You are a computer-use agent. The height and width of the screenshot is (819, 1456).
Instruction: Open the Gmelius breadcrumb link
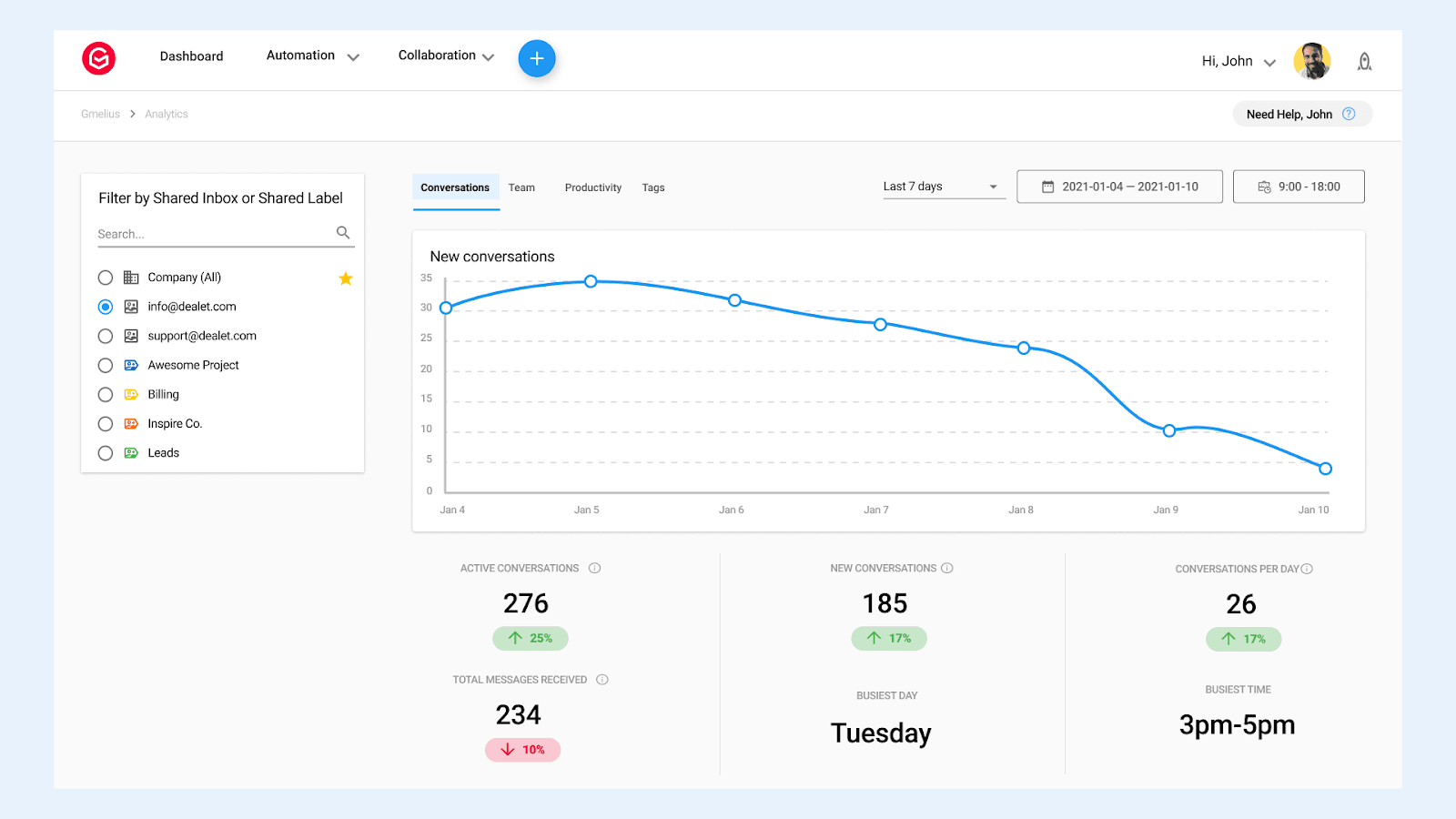[99, 114]
